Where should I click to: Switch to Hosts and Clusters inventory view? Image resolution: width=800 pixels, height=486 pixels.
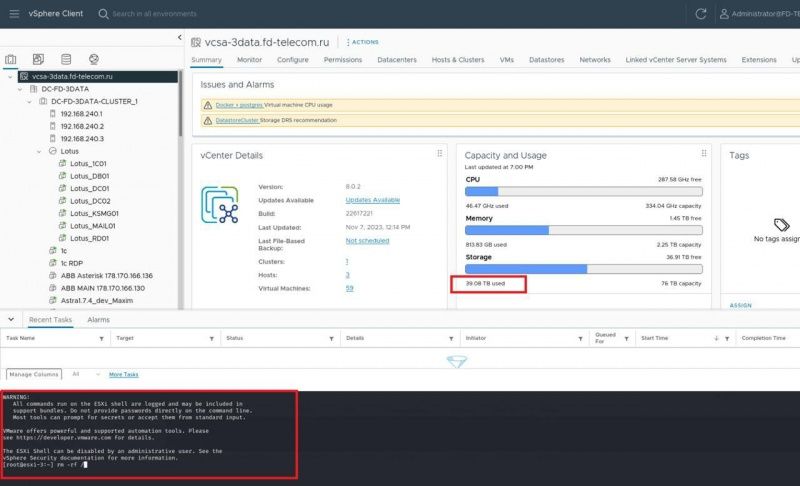(11, 59)
